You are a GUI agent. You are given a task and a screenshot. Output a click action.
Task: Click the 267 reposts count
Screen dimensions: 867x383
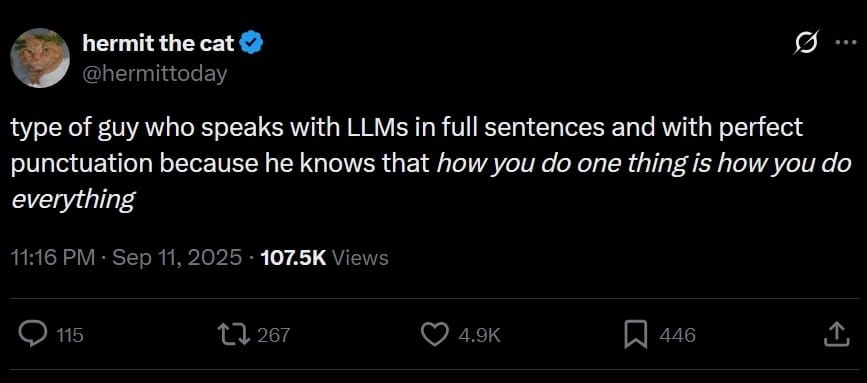pos(274,335)
